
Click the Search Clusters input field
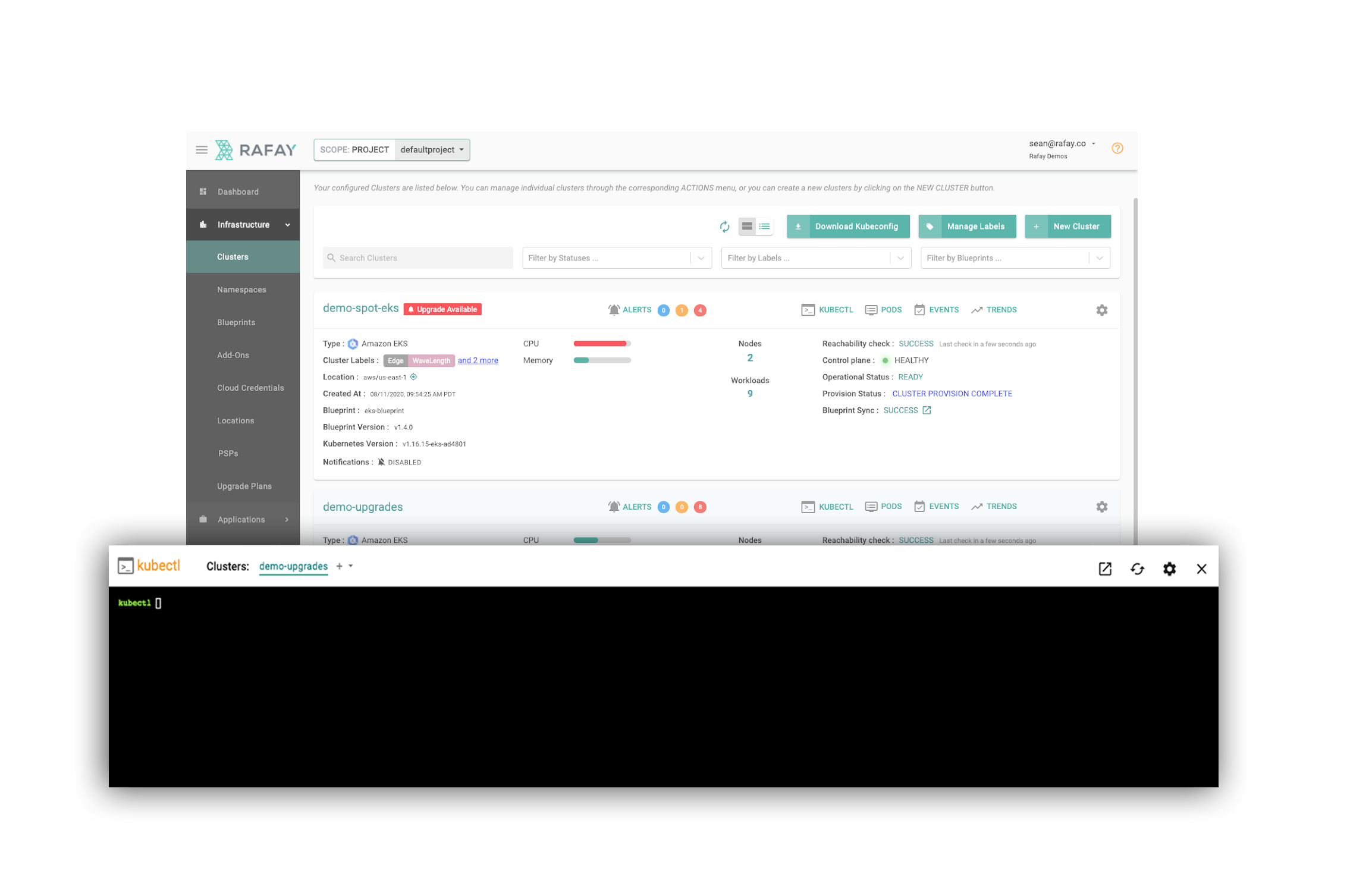[x=417, y=256]
